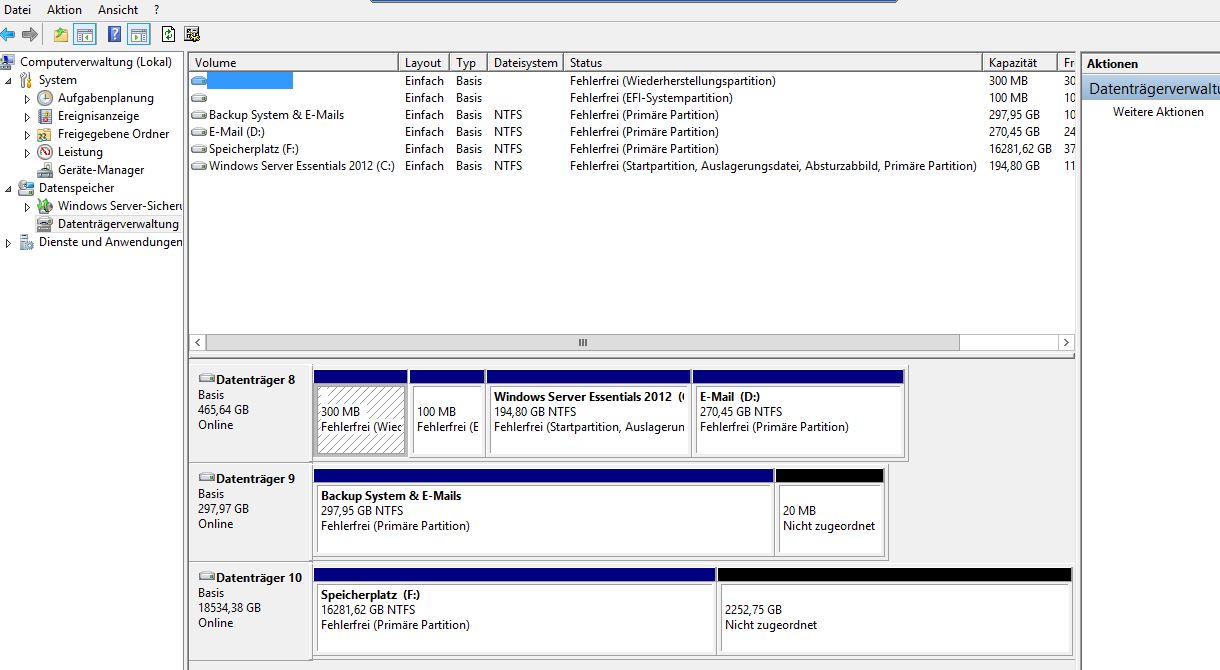The width and height of the screenshot is (1220, 670).
Task: Click the Up one level folder icon
Action: point(61,34)
